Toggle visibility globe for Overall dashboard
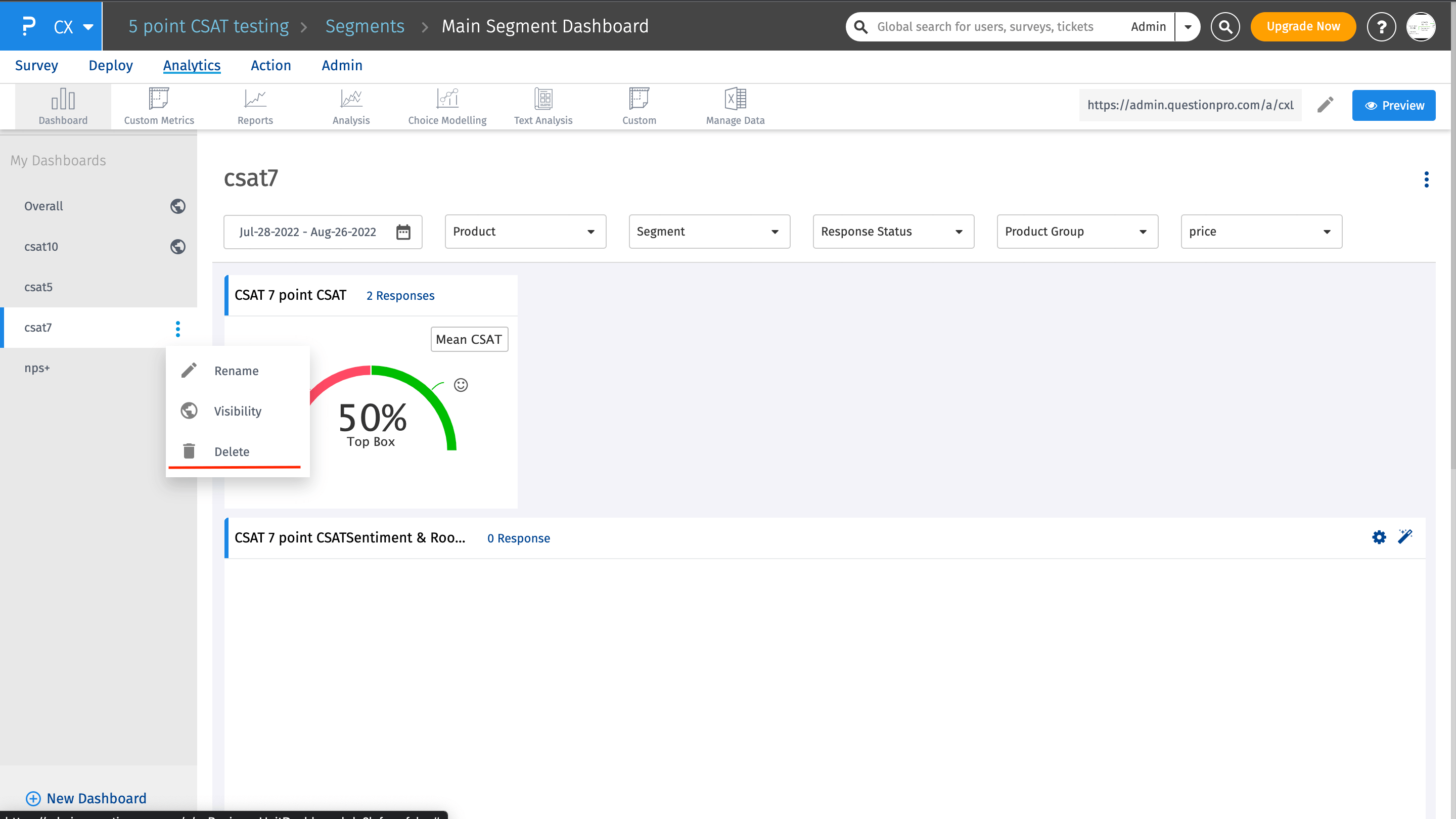1456x819 pixels. pos(177,206)
